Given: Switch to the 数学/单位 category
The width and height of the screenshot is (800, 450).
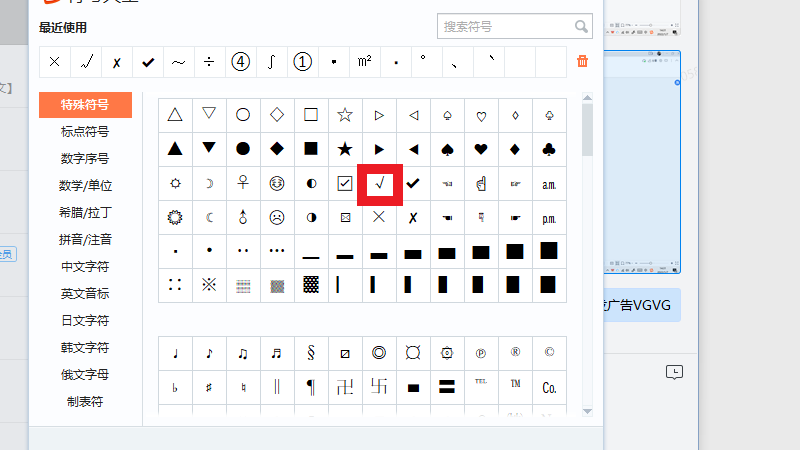Looking at the screenshot, I should 85,185.
